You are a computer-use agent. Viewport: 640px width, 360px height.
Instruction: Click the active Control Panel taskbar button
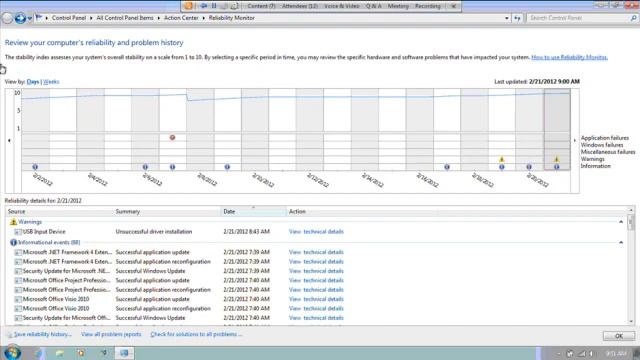tap(124, 353)
